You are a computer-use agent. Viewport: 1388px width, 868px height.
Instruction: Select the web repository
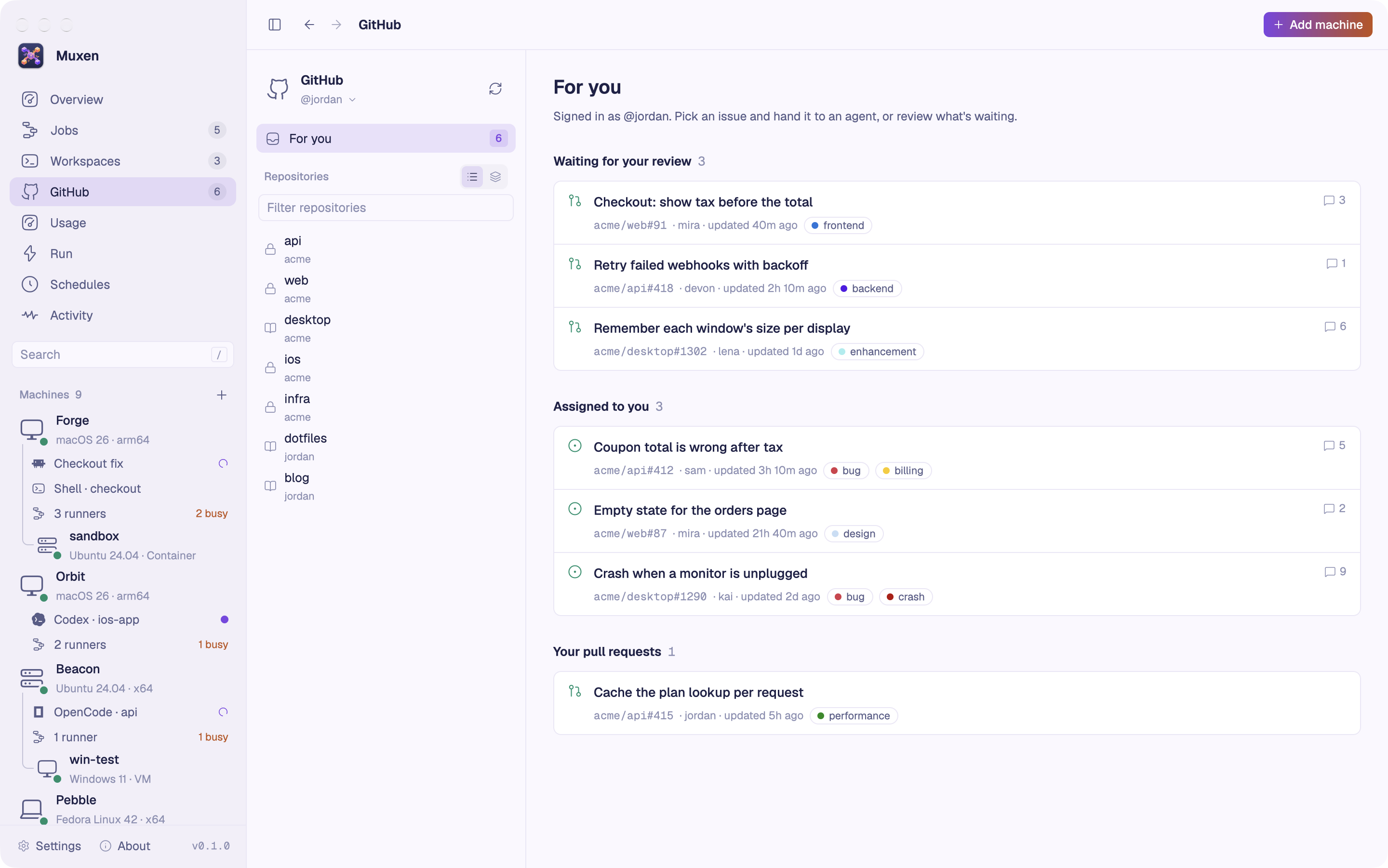pyautogui.click(x=386, y=289)
